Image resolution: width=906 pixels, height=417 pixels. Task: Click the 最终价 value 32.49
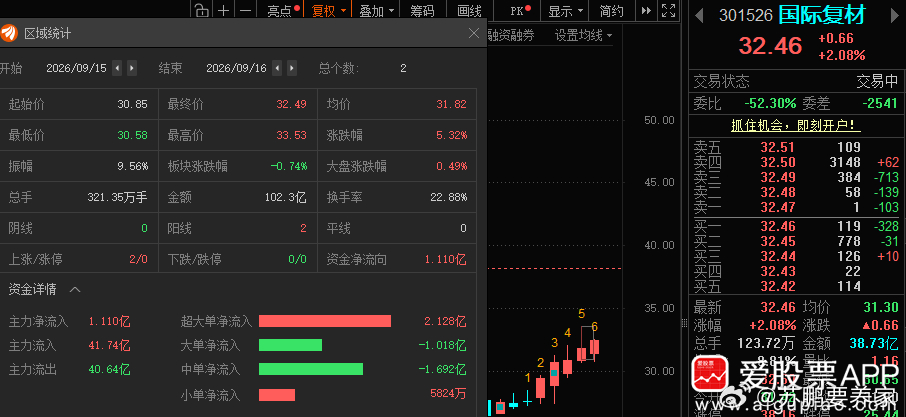coord(291,105)
